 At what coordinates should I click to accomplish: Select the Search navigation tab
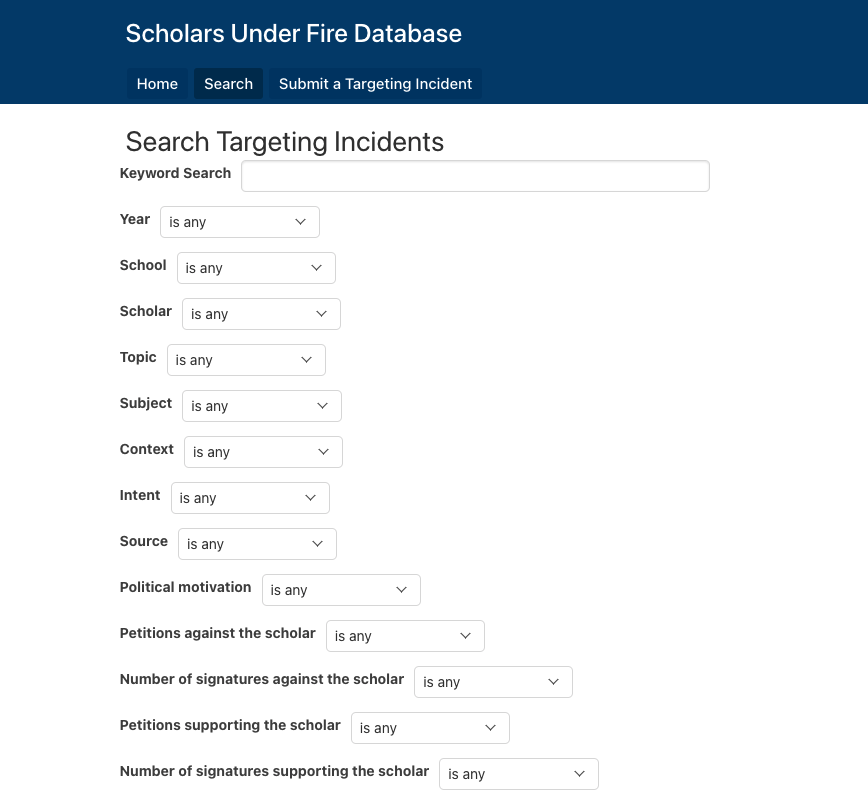pyautogui.click(x=228, y=84)
